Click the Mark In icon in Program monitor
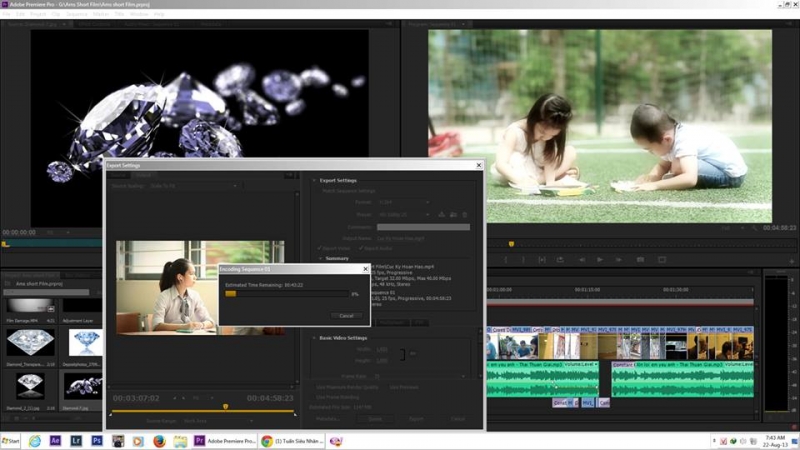The width and height of the screenshot is (800, 450). pyautogui.click(x=506, y=260)
